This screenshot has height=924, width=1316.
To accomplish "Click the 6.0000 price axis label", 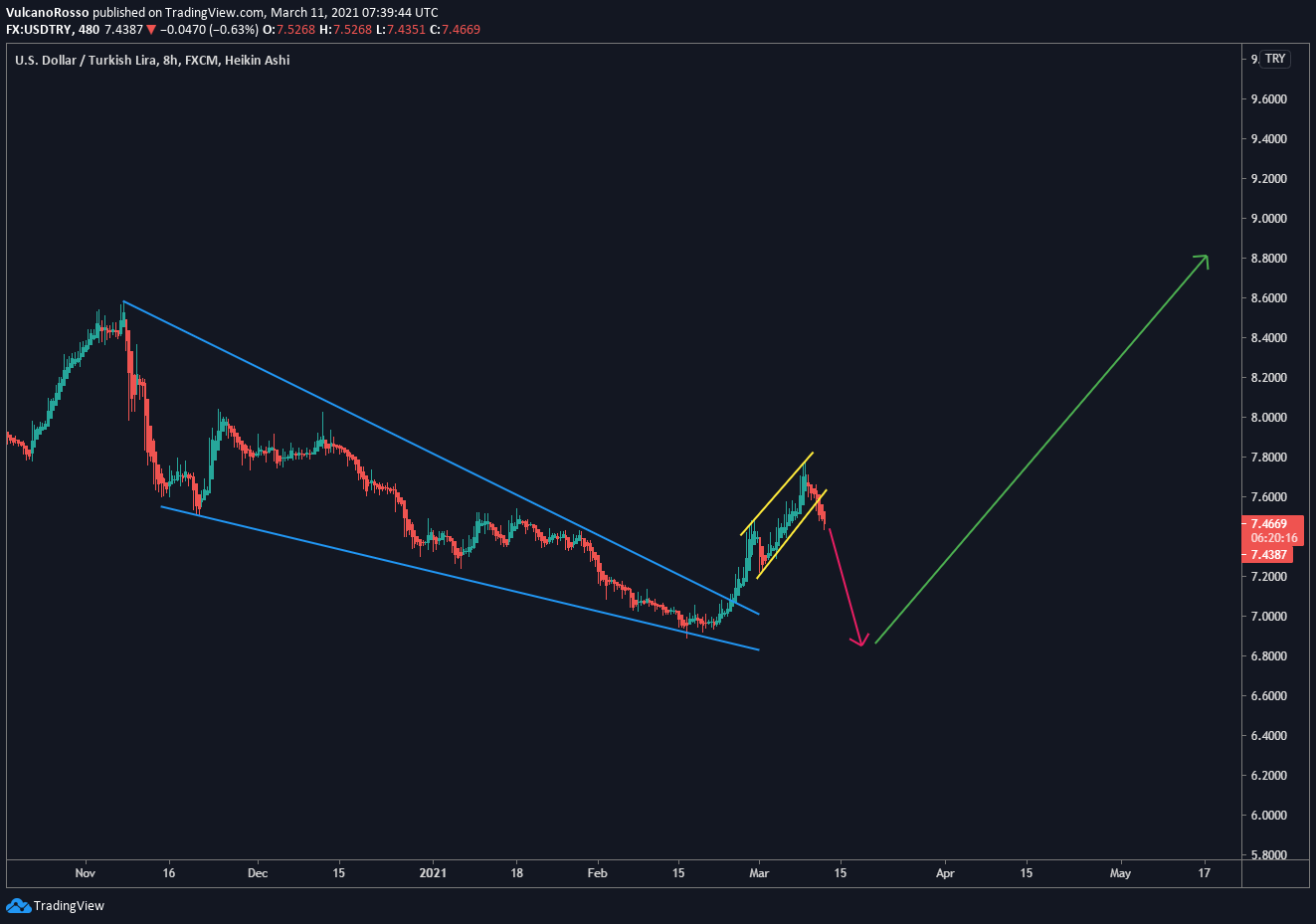I will click(1269, 816).
